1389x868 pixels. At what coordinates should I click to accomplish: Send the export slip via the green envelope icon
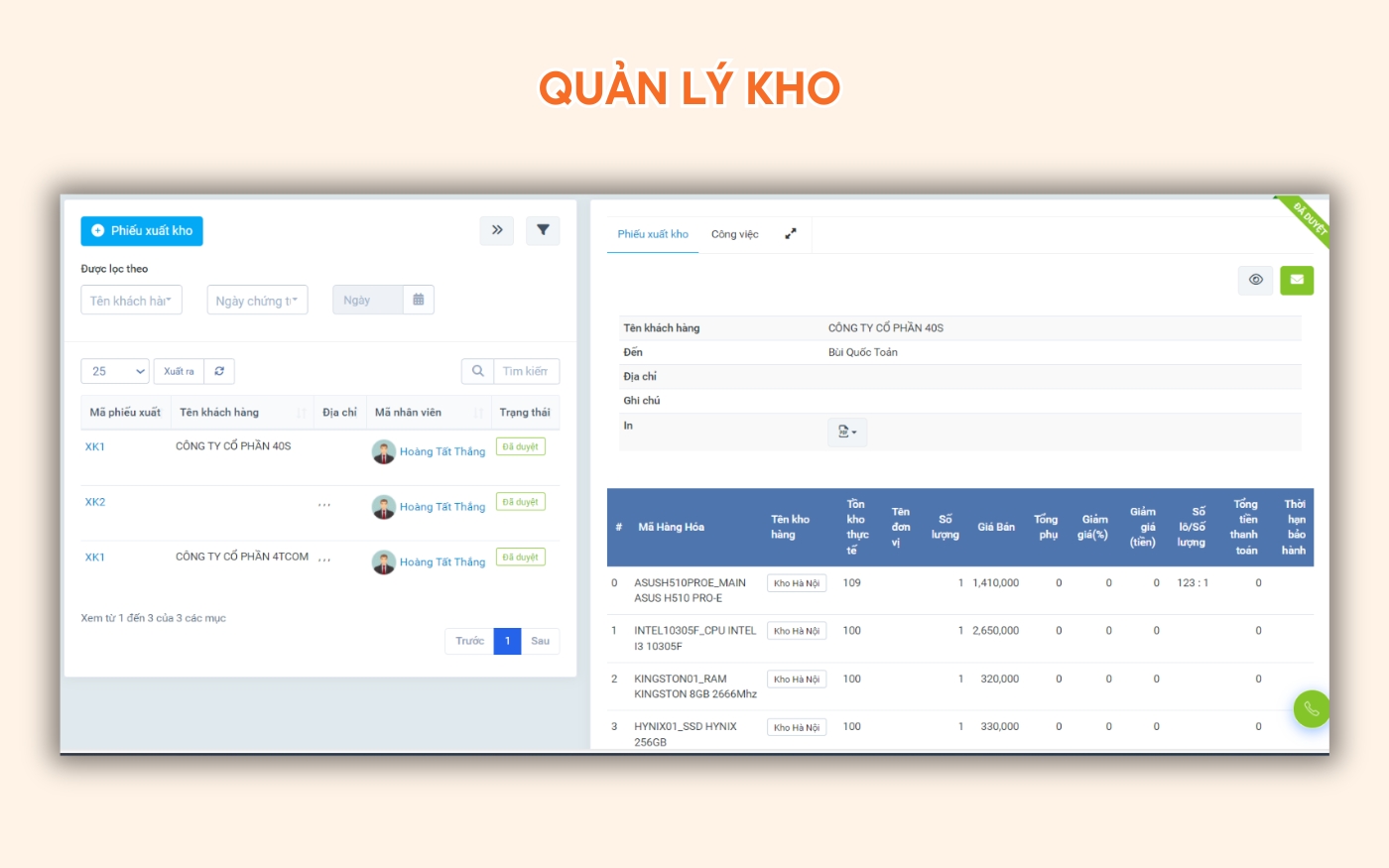pyautogui.click(x=1297, y=280)
